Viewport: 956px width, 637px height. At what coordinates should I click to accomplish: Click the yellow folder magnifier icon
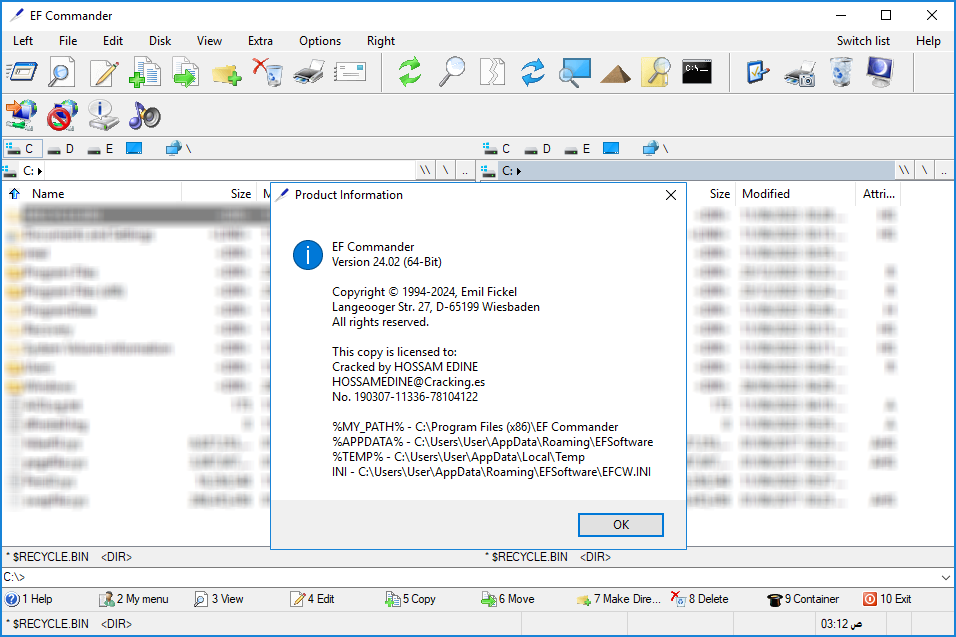(x=656, y=72)
